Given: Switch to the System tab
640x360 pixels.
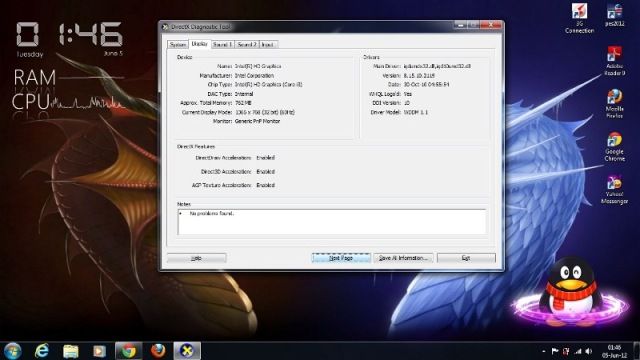Looking at the screenshot, I should pos(178,44).
